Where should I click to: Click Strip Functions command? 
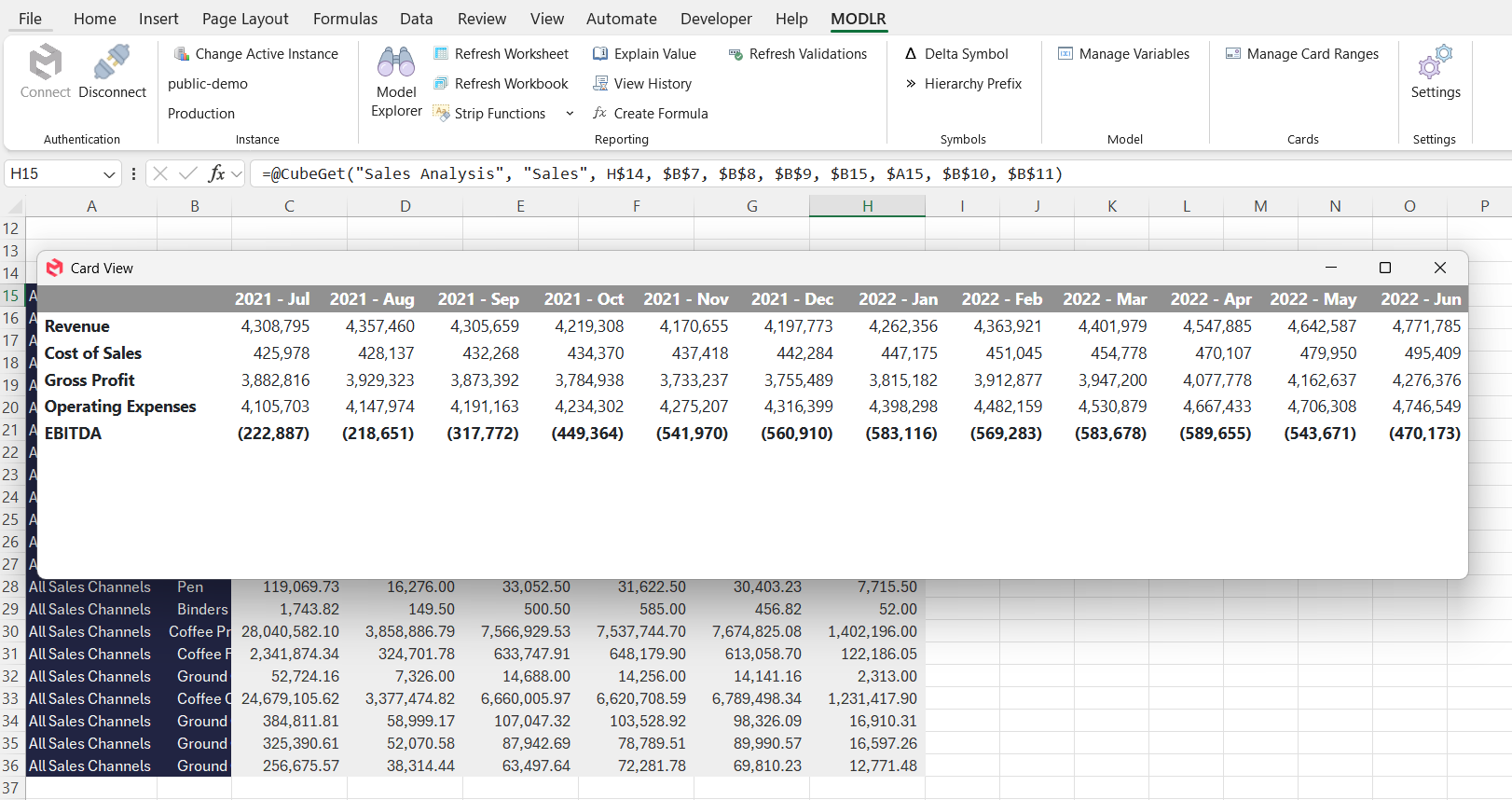coord(490,114)
